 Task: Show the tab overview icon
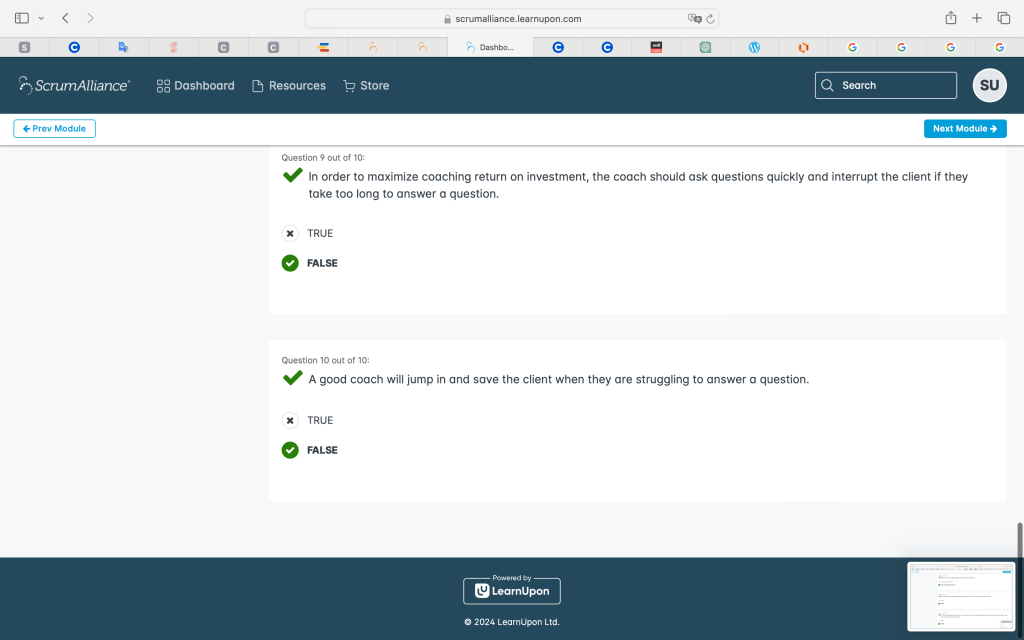(x=1003, y=18)
